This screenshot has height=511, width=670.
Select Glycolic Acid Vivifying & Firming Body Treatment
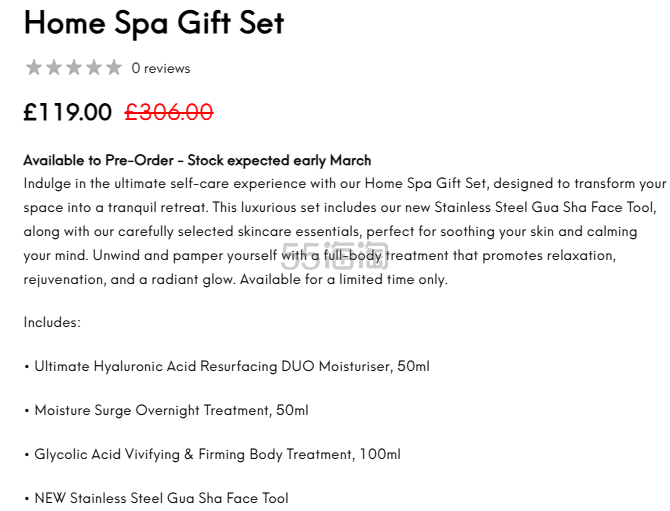click(x=217, y=454)
